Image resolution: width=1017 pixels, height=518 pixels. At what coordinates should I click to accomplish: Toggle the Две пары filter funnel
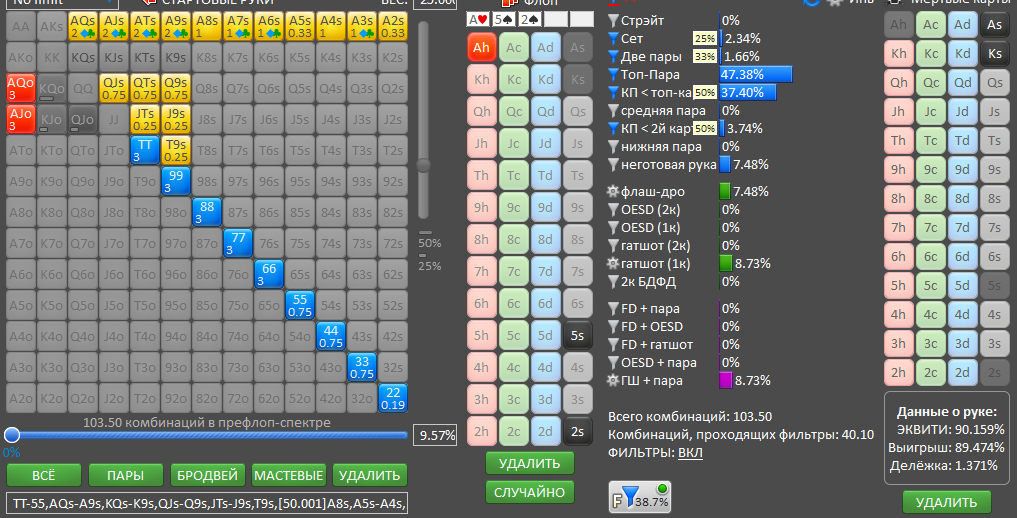614,56
